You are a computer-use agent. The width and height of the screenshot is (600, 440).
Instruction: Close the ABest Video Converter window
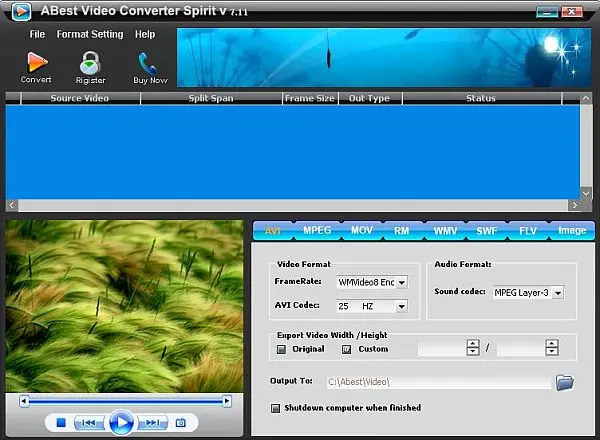(x=572, y=11)
